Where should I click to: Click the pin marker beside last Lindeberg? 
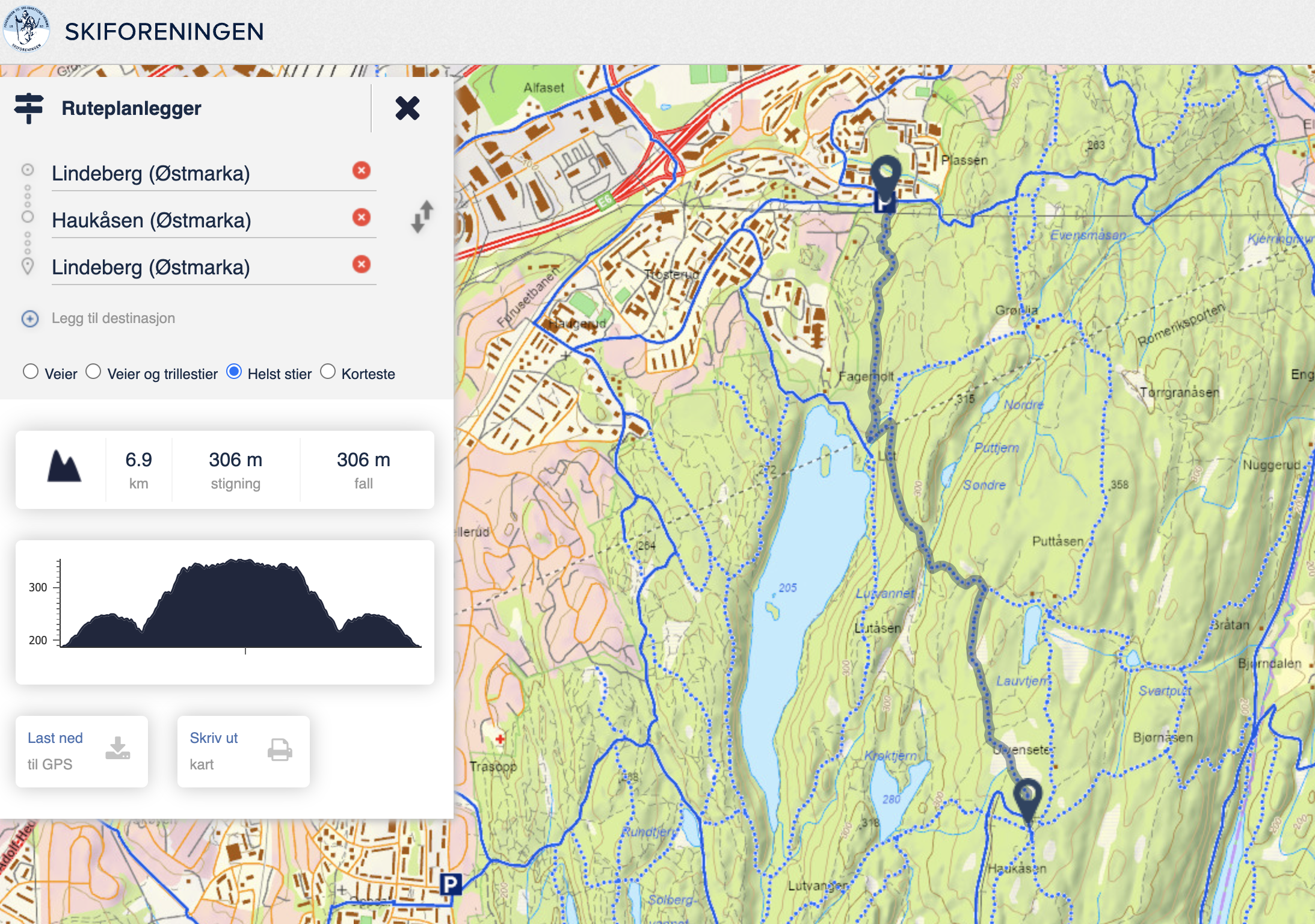click(28, 266)
